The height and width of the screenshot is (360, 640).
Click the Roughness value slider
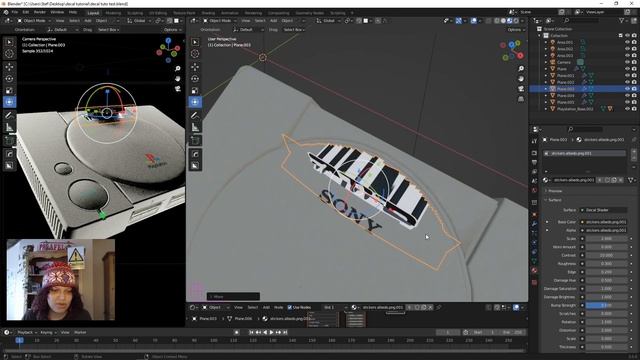[x=607, y=264]
